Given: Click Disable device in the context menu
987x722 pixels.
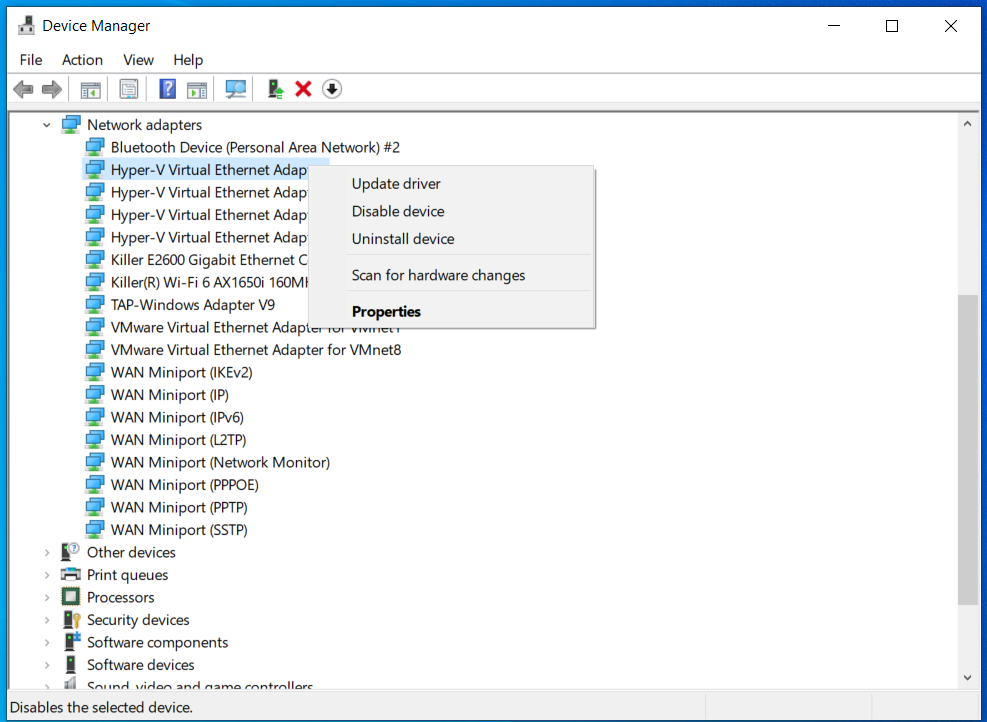Looking at the screenshot, I should coord(398,211).
